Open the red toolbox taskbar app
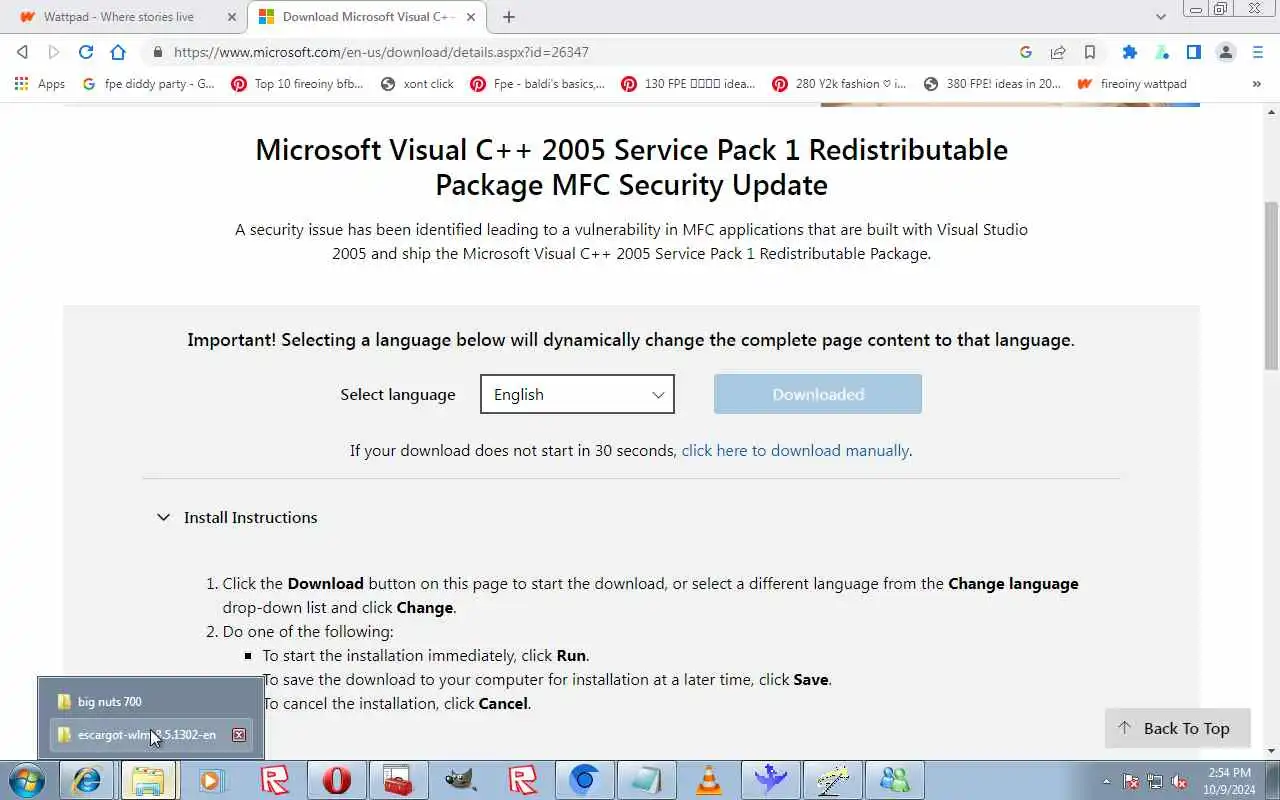This screenshot has height=800, width=1280. point(399,780)
